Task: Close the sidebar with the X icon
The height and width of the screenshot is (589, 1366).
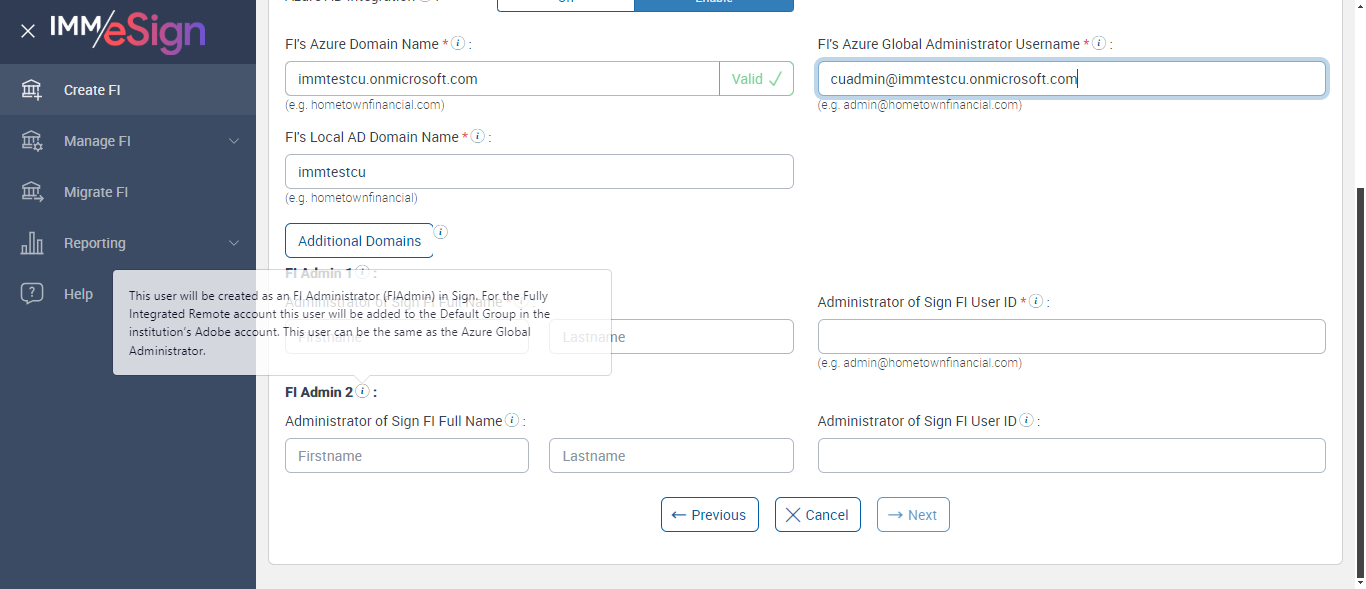Action: click(x=28, y=31)
